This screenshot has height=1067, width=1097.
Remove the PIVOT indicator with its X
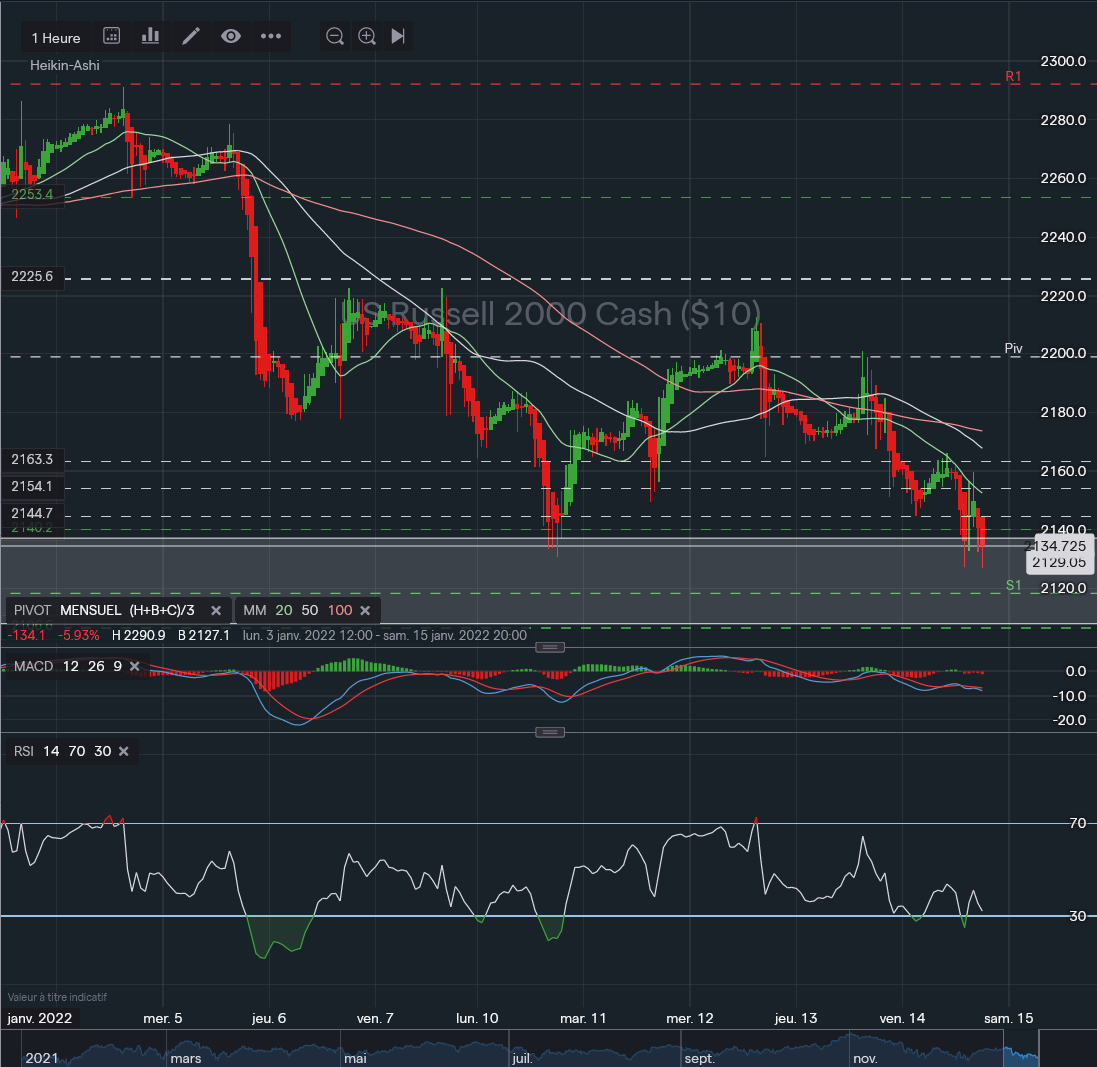[x=216, y=611]
